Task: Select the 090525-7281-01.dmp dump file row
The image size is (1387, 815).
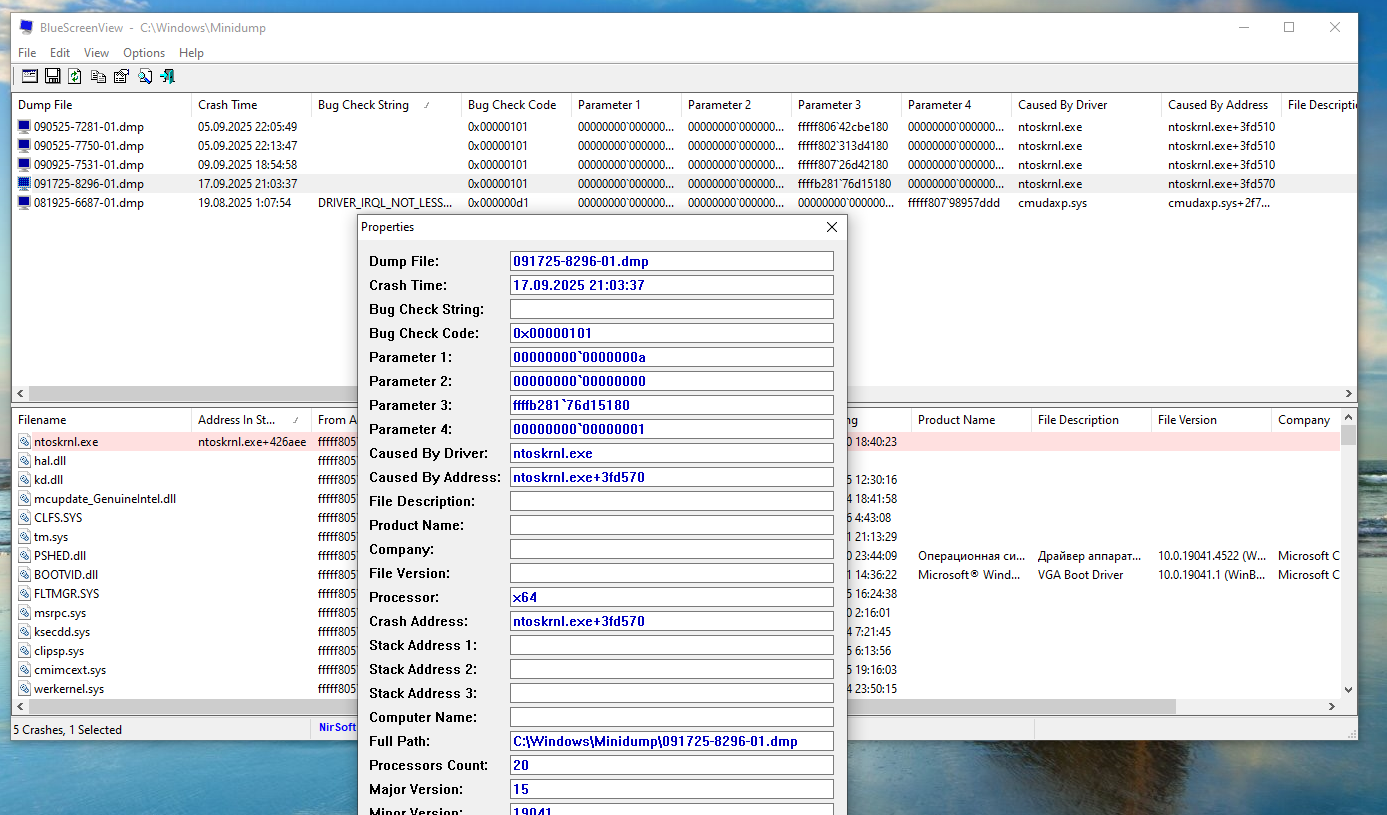Action: click(684, 127)
